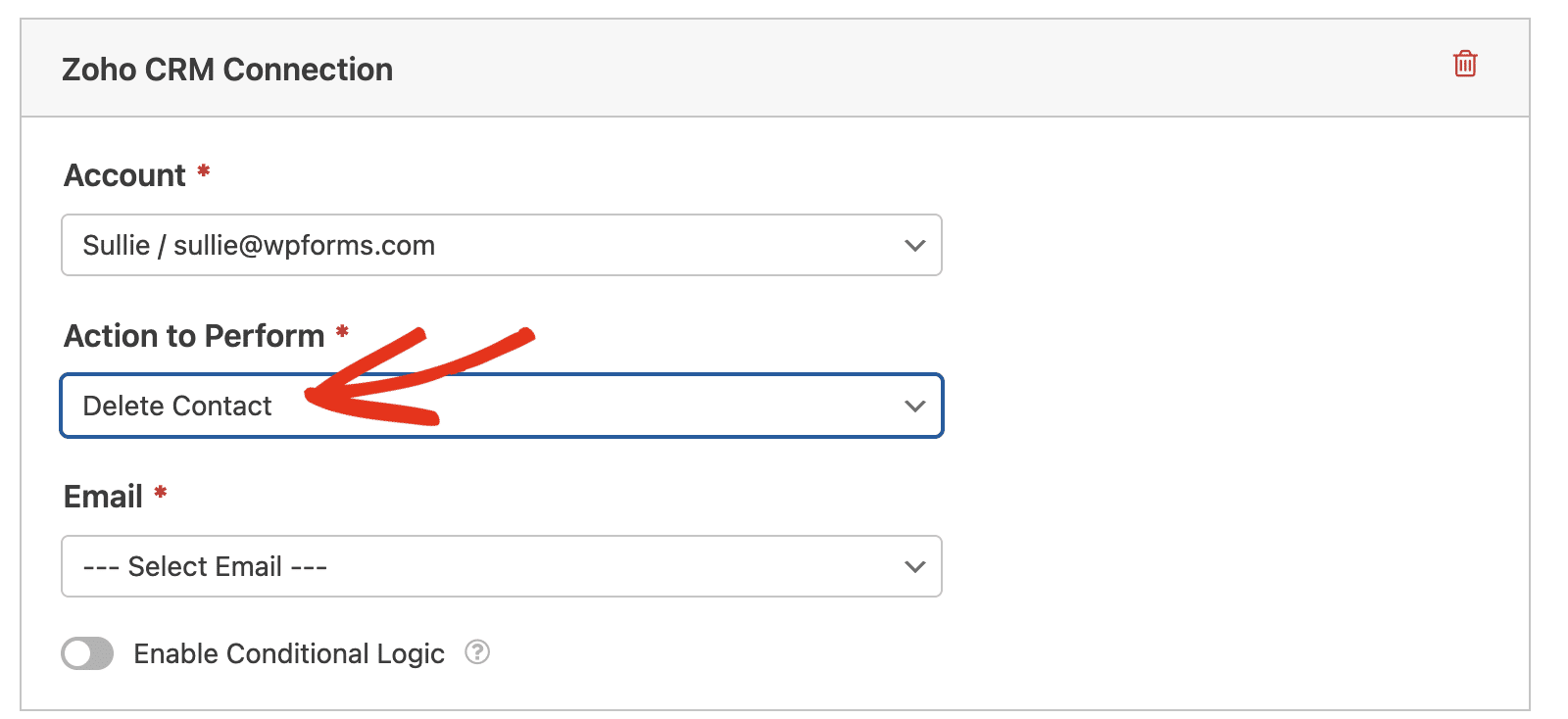
Task: Delete the Zoho CRM connection with trash icon
Action: pos(1465,64)
